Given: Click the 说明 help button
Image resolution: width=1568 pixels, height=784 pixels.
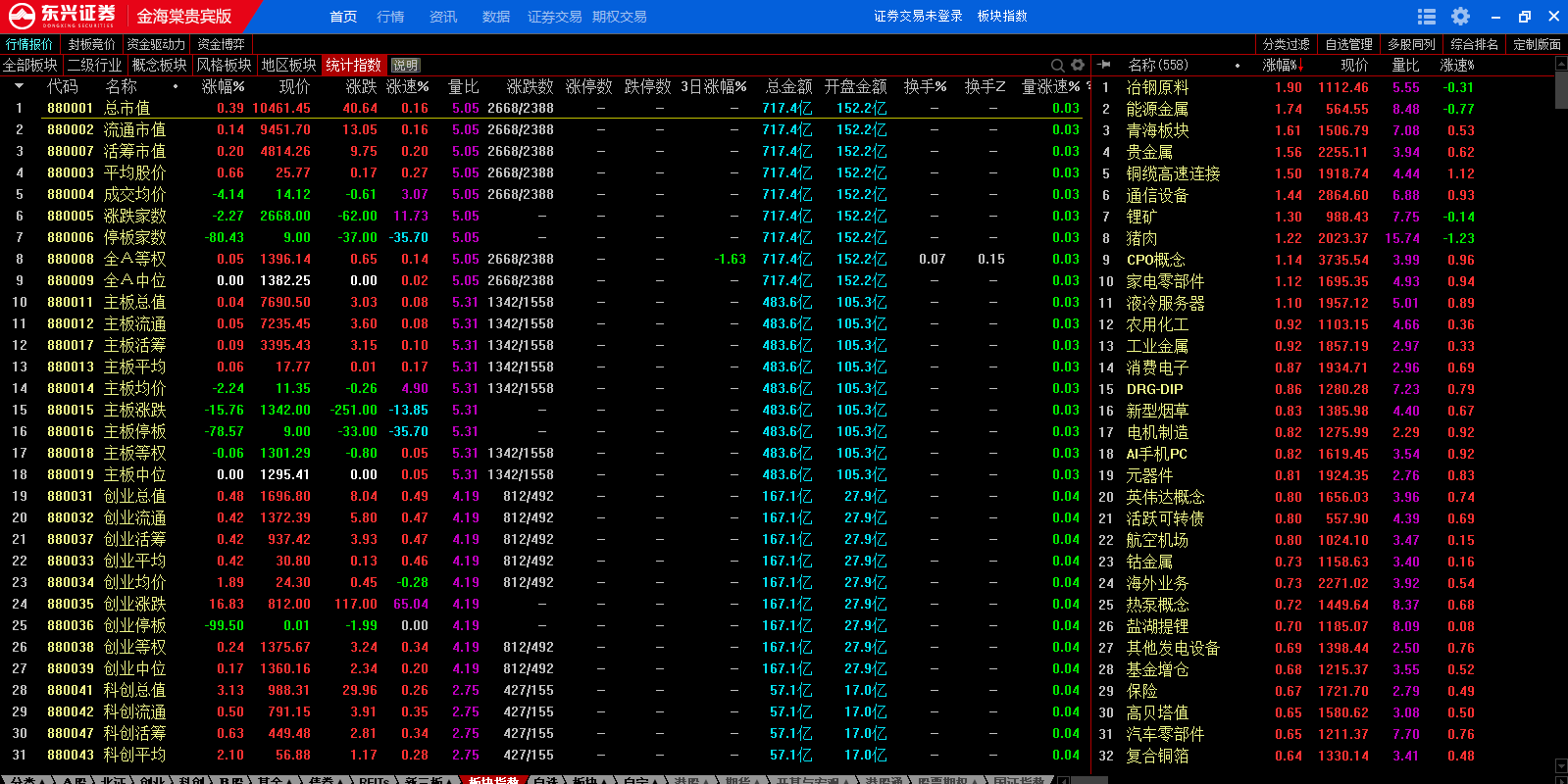Looking at the screenshot, I should click(x=405, y=66).
